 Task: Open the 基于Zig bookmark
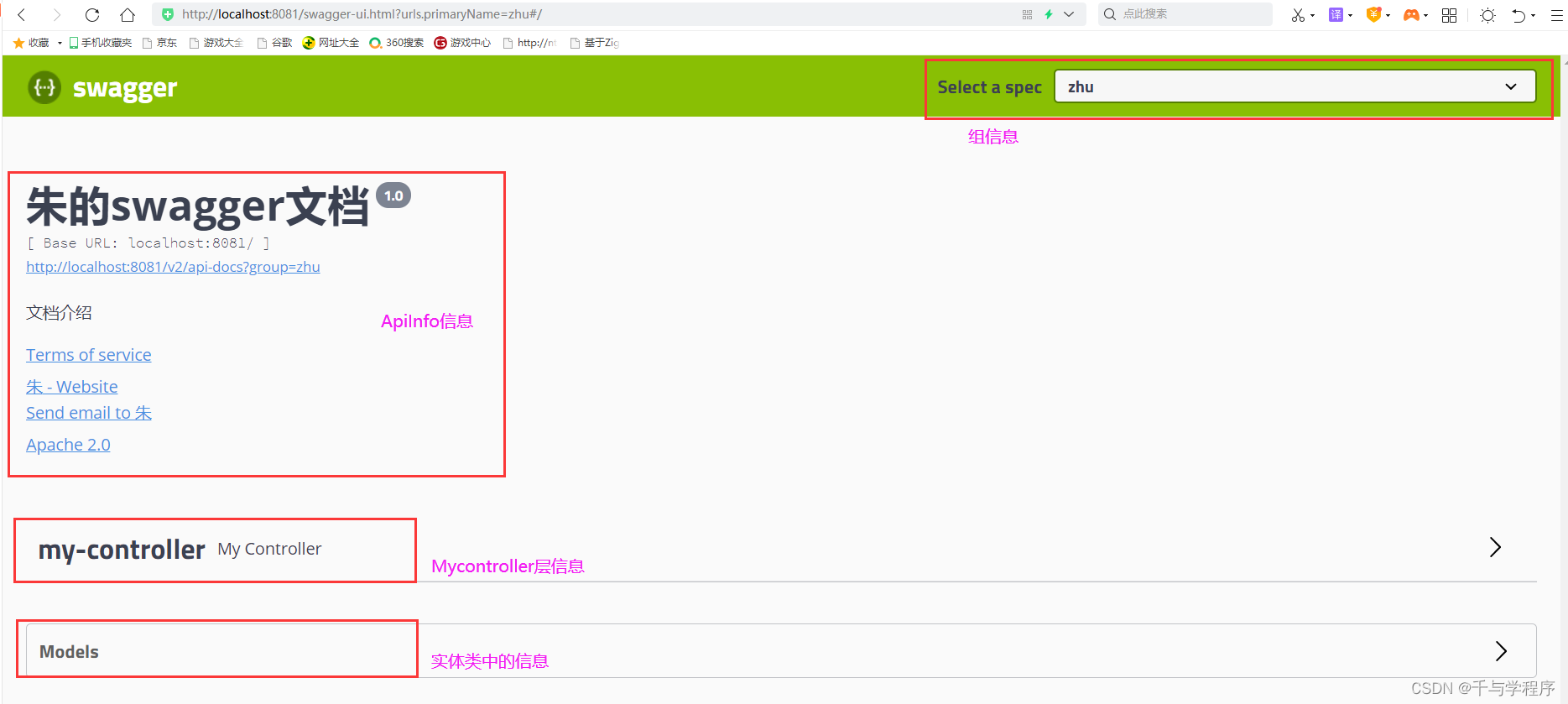tap(595, 43)
